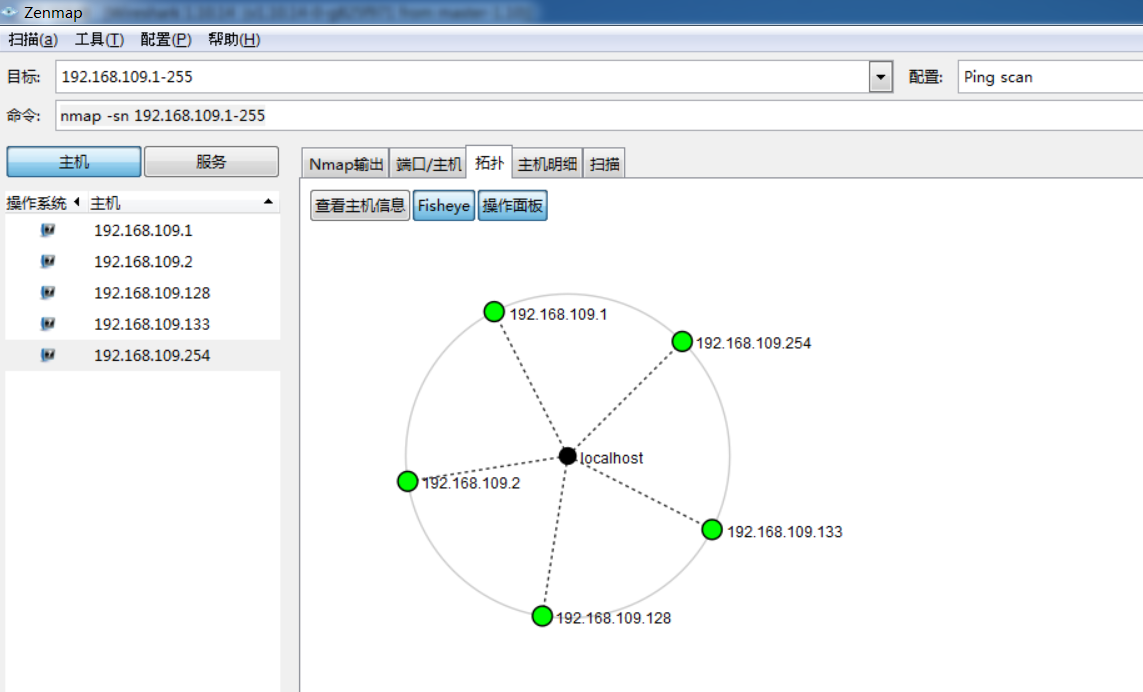This screenshot has height=692, width=1143.
Task: Click label 192.168.109.133 in topology map
Action: (x=785, y=532)
